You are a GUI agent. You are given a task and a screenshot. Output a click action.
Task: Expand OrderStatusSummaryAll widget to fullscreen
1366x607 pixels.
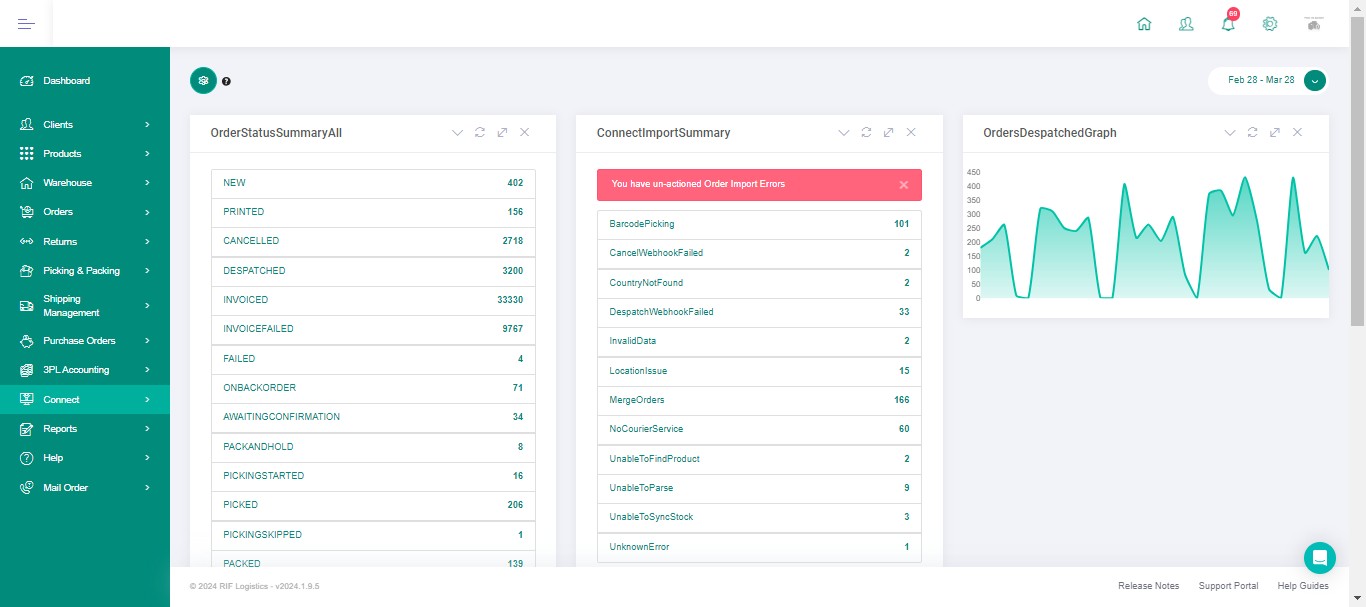pyautogui.click(x=502, y=132)
